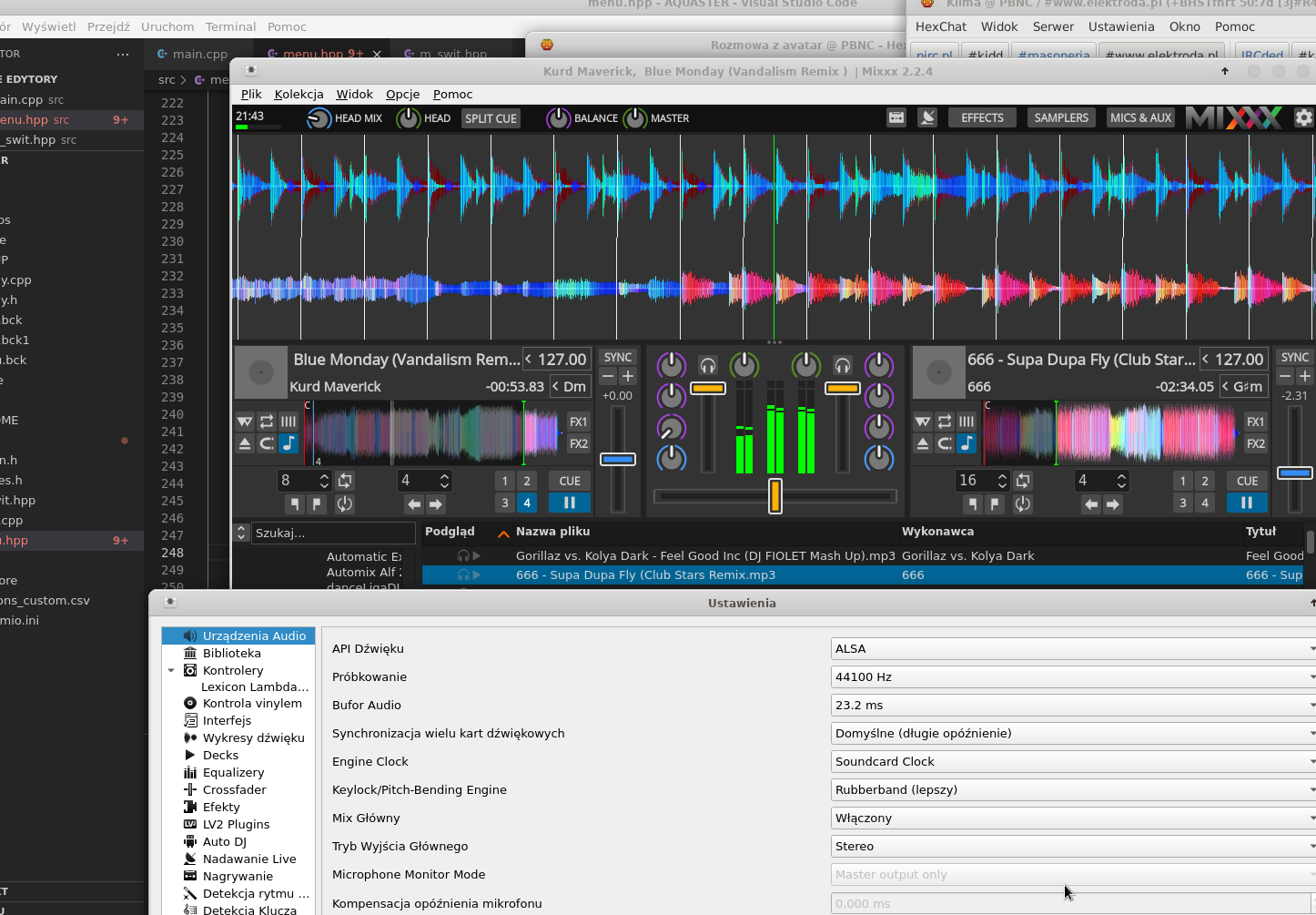This screenshot has width=1316, height=915.
Task: Toggle keylock on the left deck
Action: 289,443
